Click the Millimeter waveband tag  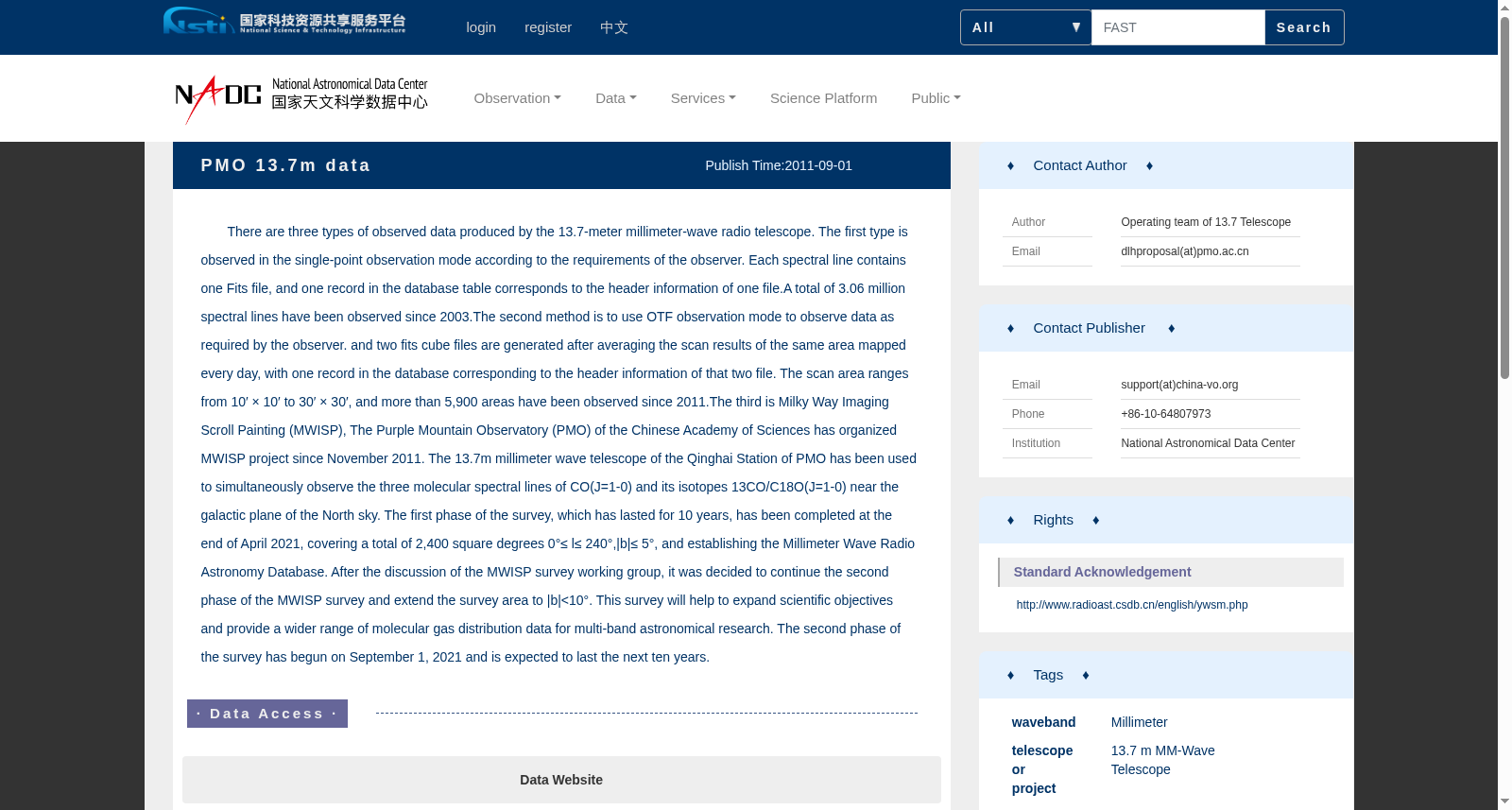point(1140,722)
